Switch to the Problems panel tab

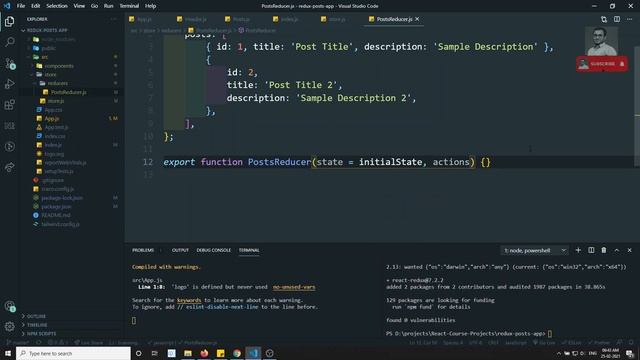(143, 250)
